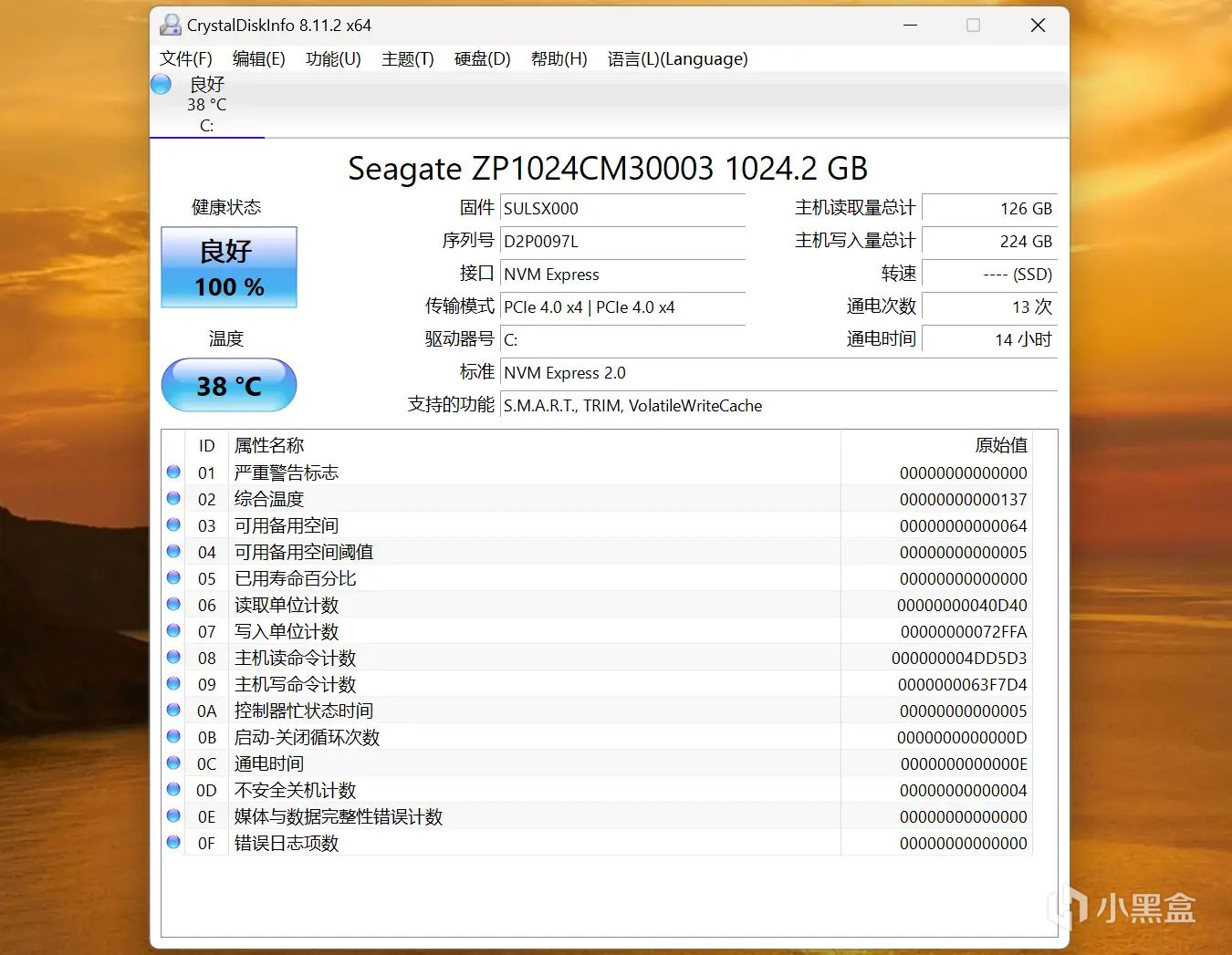Select the 写入单位计数 attribute row
This screenshot has width=1232, height=955.
597,631
